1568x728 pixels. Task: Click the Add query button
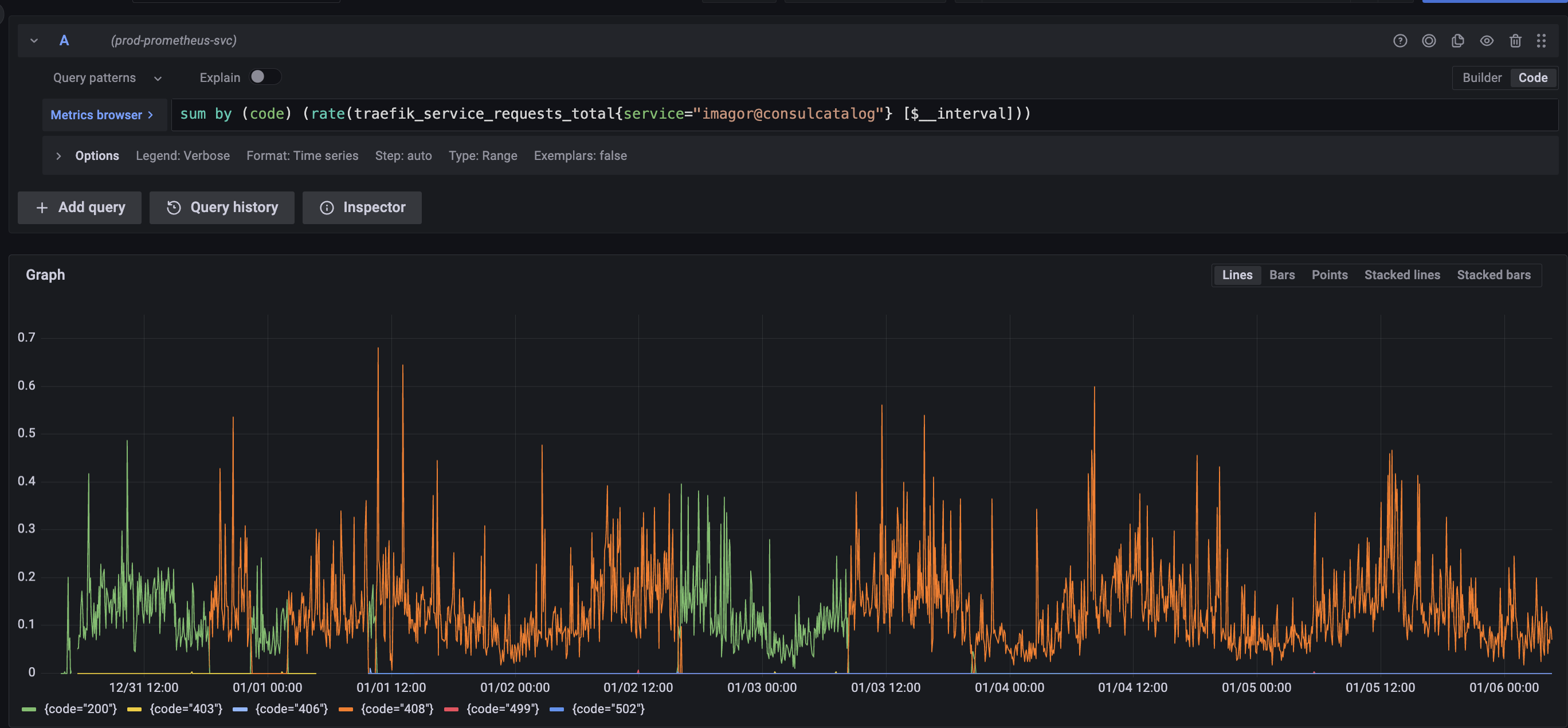click(79, 207)
